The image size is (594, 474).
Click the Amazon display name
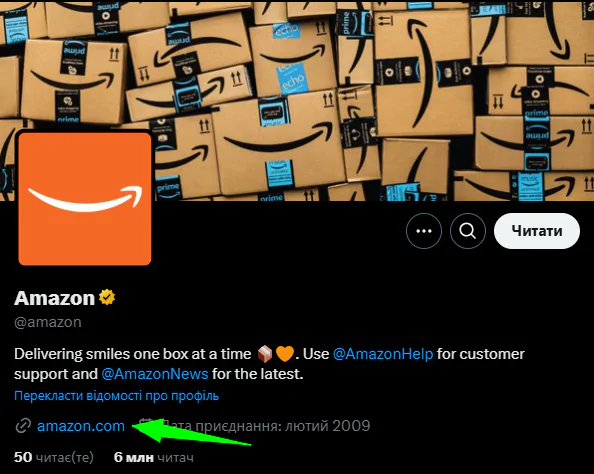tap(54, 298)
